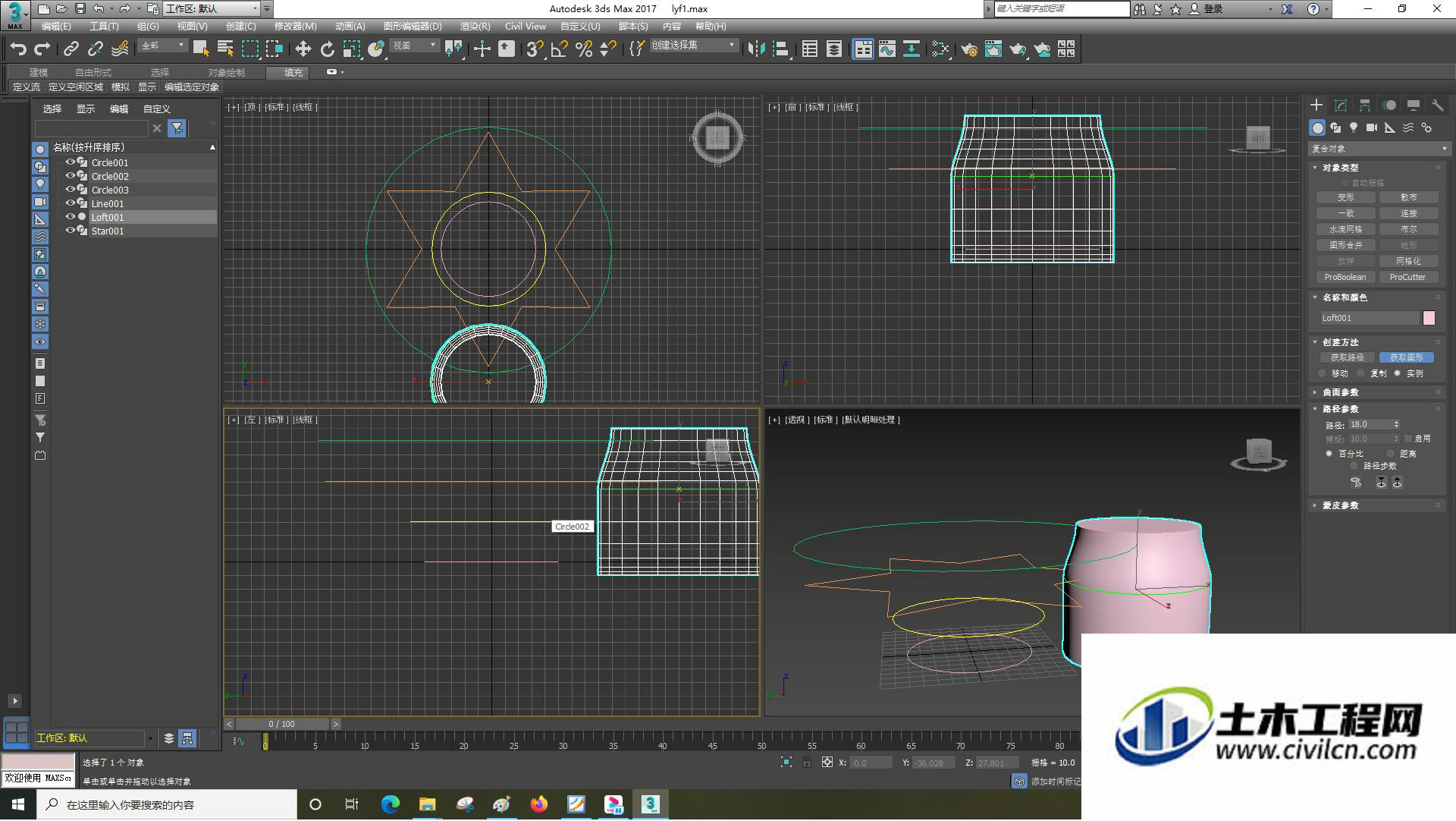Click the 获取图形 button
This screenshot has width=1456, height=821.
pos(1406,357)
